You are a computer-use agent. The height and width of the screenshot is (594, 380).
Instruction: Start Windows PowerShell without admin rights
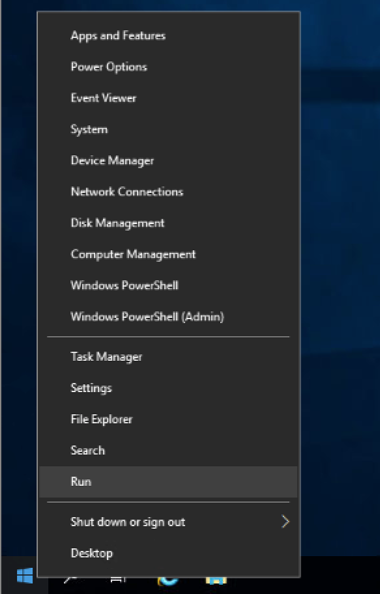click(168, 285)
